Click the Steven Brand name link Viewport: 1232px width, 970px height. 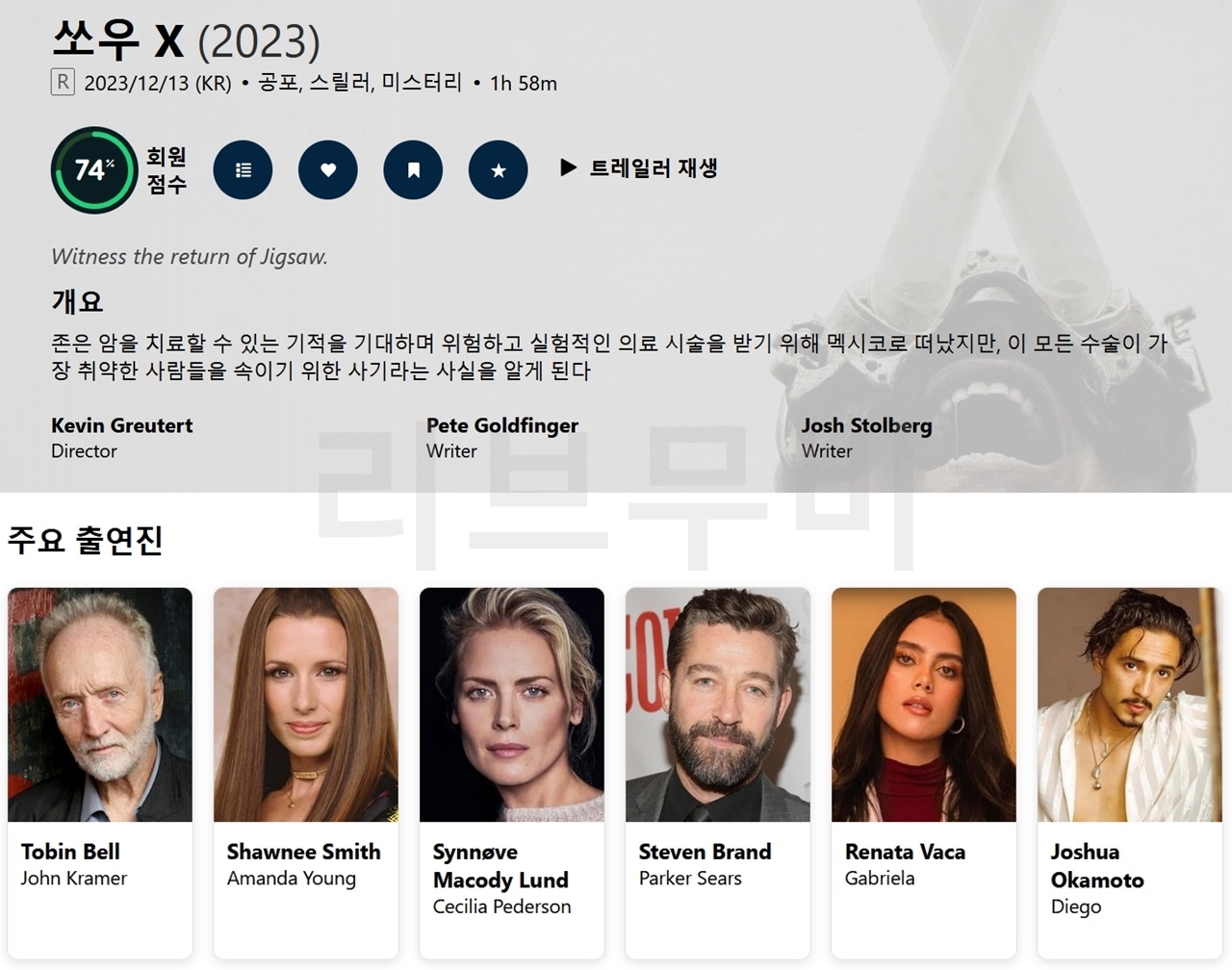coord(705,852)
